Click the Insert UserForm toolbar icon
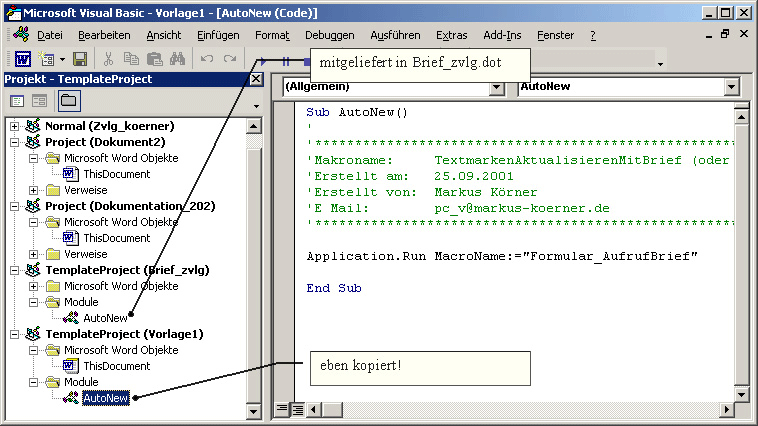The height and width of the screenshot is (426, 758). coord(46,59)
